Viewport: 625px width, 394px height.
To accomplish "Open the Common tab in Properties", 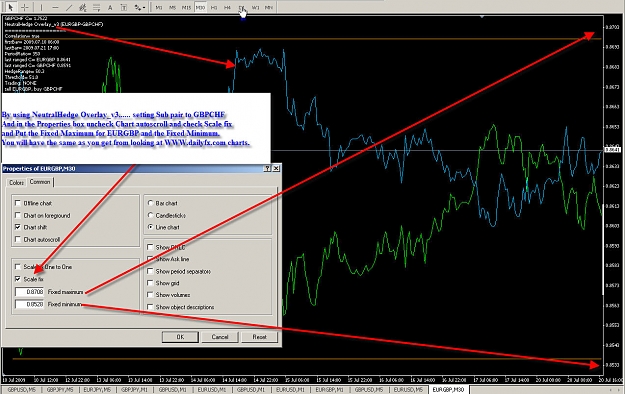I will point(40,182).
